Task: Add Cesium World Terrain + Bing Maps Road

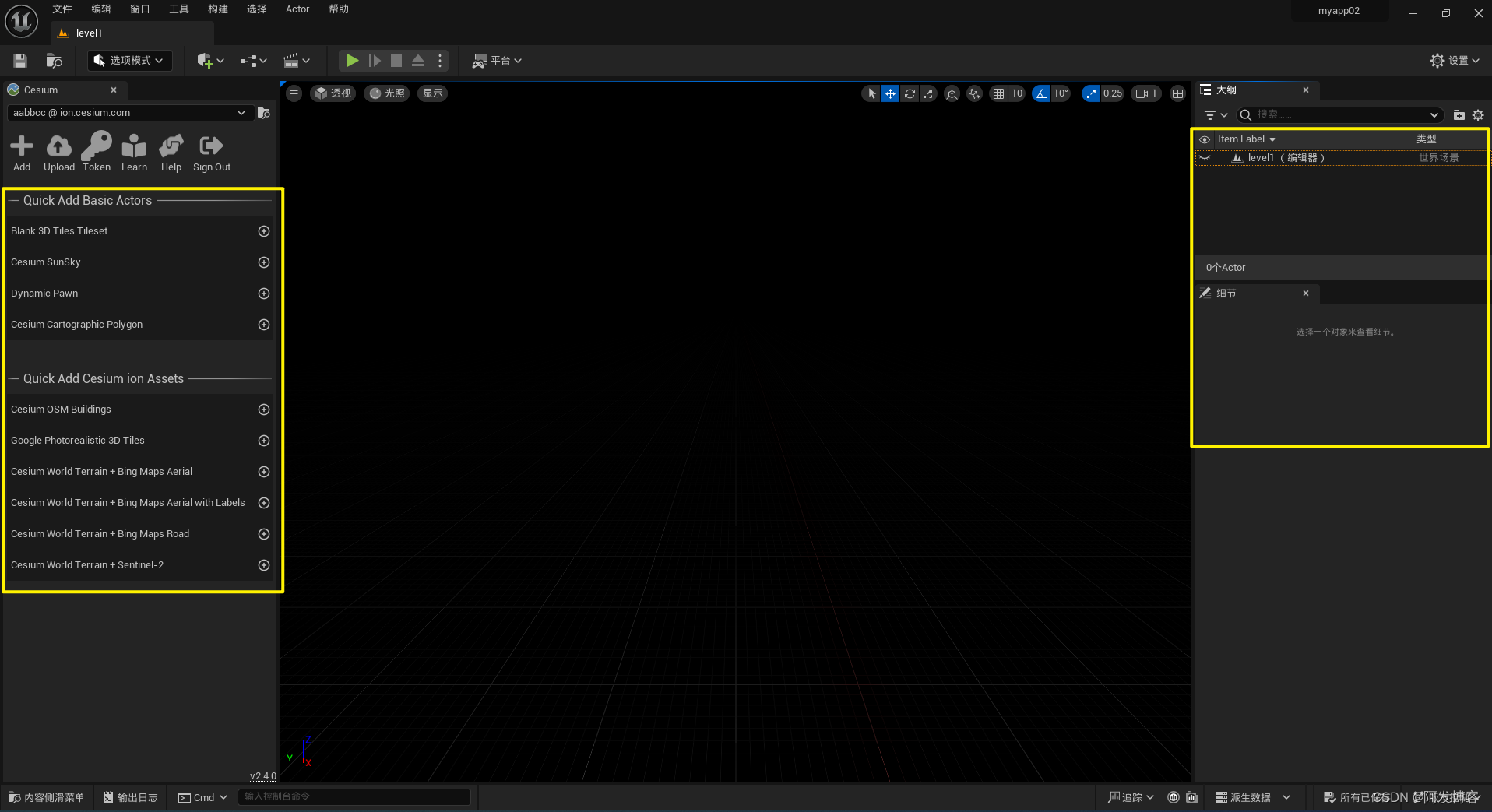Action: tap(264, 534)
